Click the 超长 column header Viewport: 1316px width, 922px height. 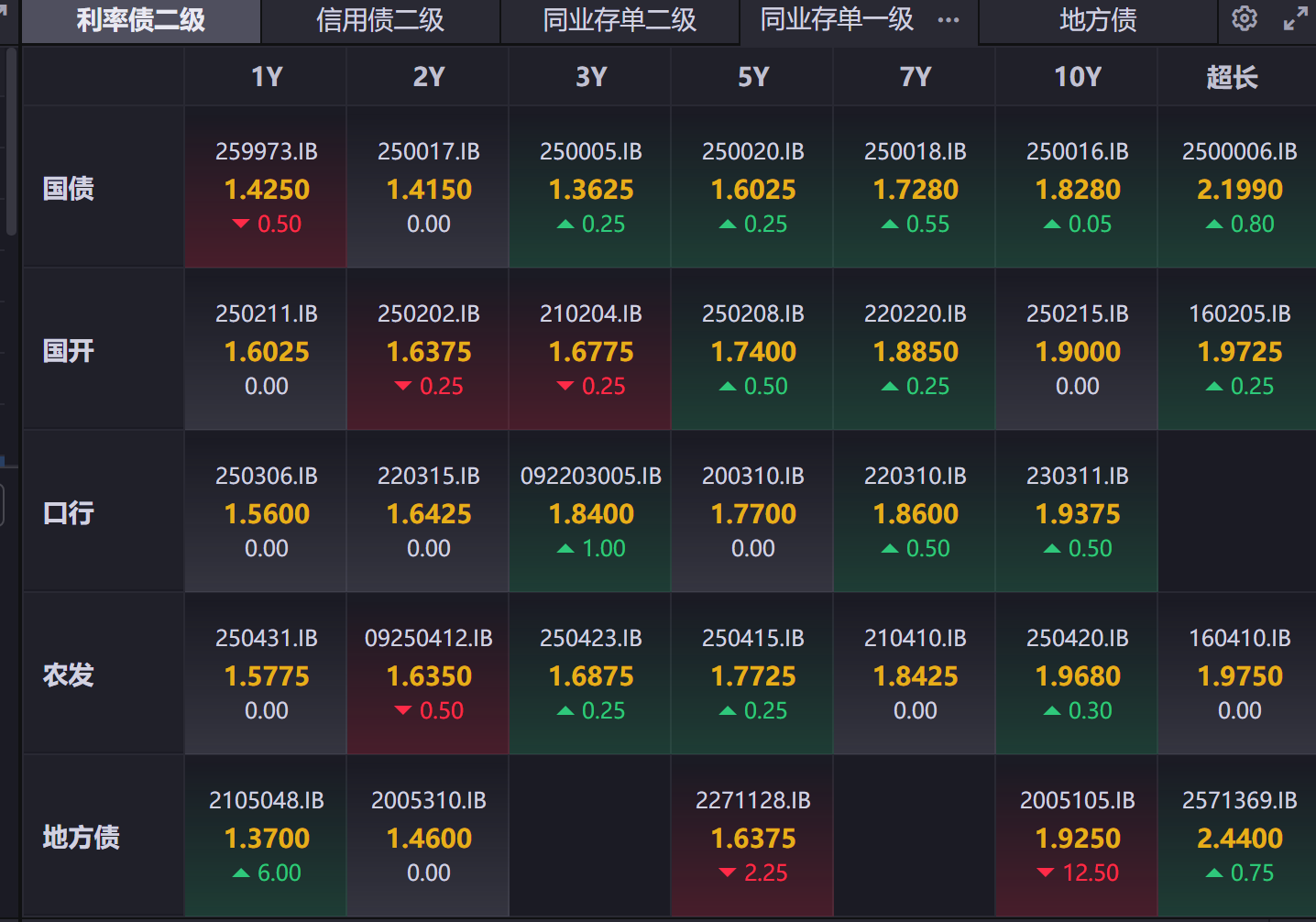1232,77
